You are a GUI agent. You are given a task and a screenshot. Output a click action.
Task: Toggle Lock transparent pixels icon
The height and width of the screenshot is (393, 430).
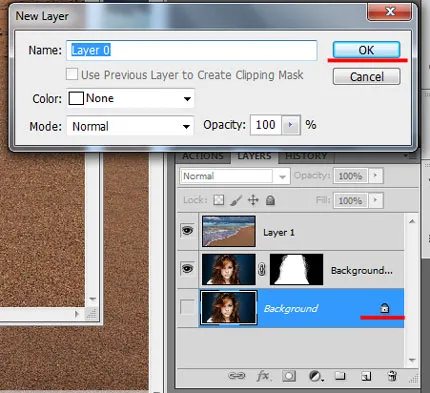[x=219, y=200]
